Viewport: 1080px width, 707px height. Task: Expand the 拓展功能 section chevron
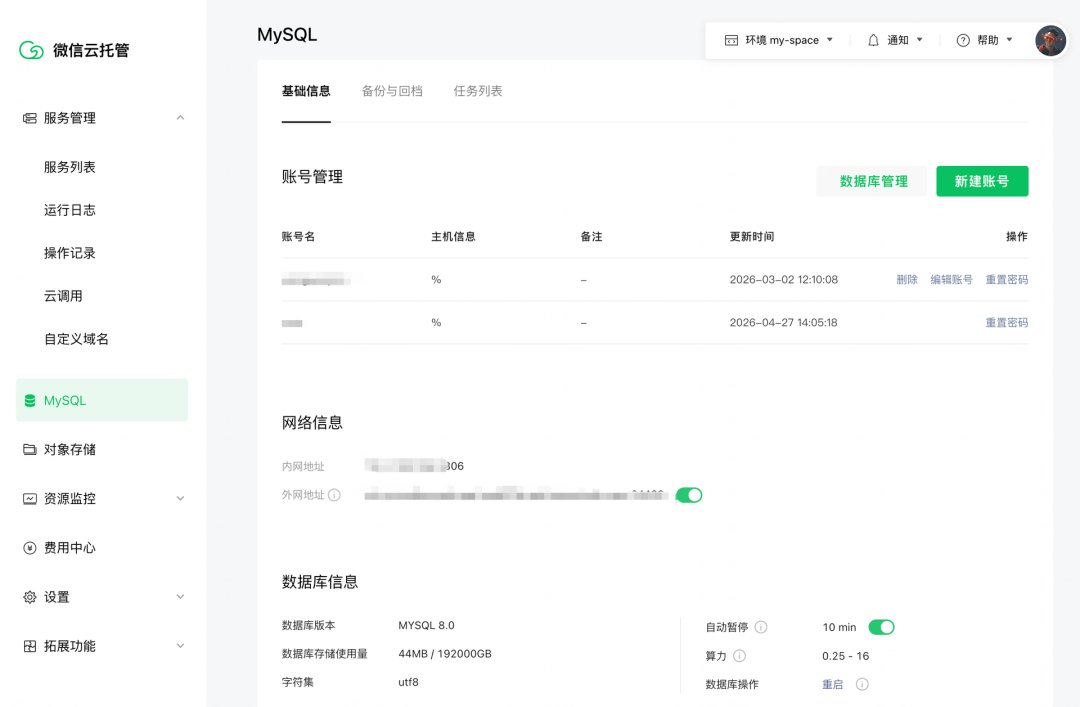(x=180, y=646)
